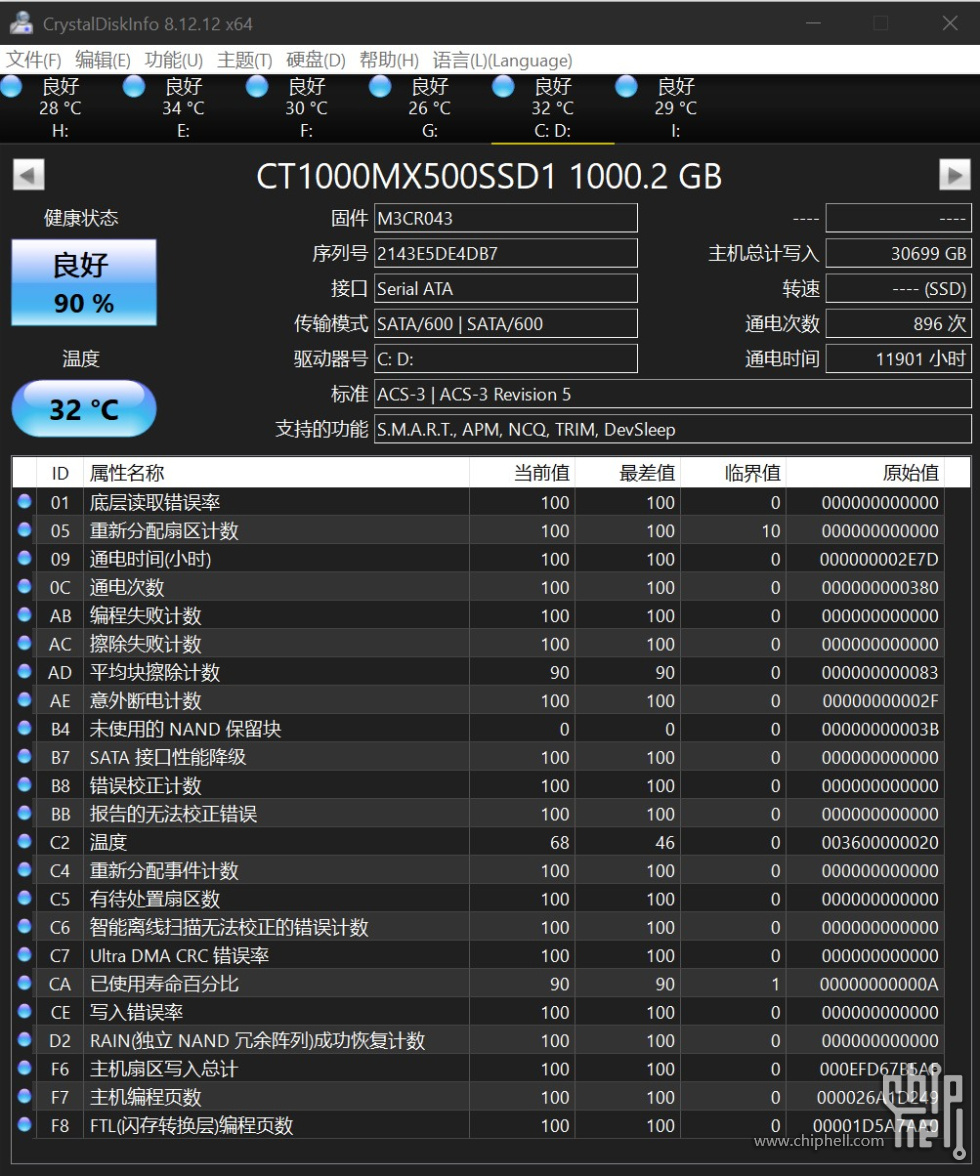Click status icon of row AE 意外断电计数
The image size is (980, 1176).
click(x=25, y=699)
